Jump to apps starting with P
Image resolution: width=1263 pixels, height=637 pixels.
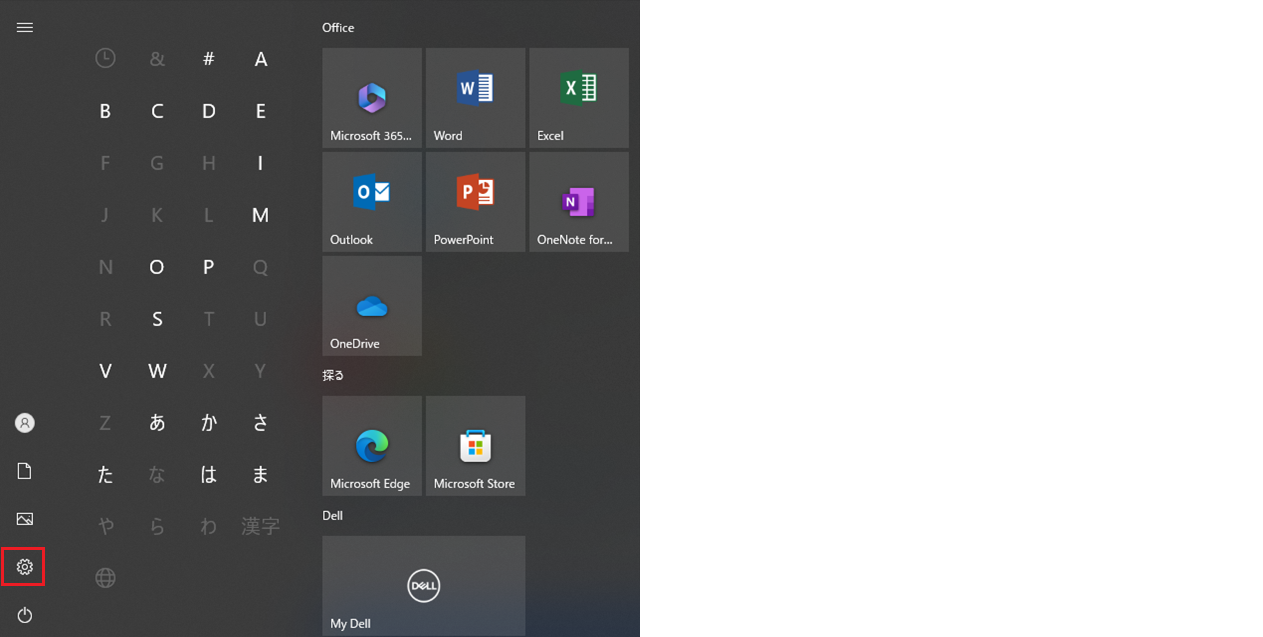209,267
